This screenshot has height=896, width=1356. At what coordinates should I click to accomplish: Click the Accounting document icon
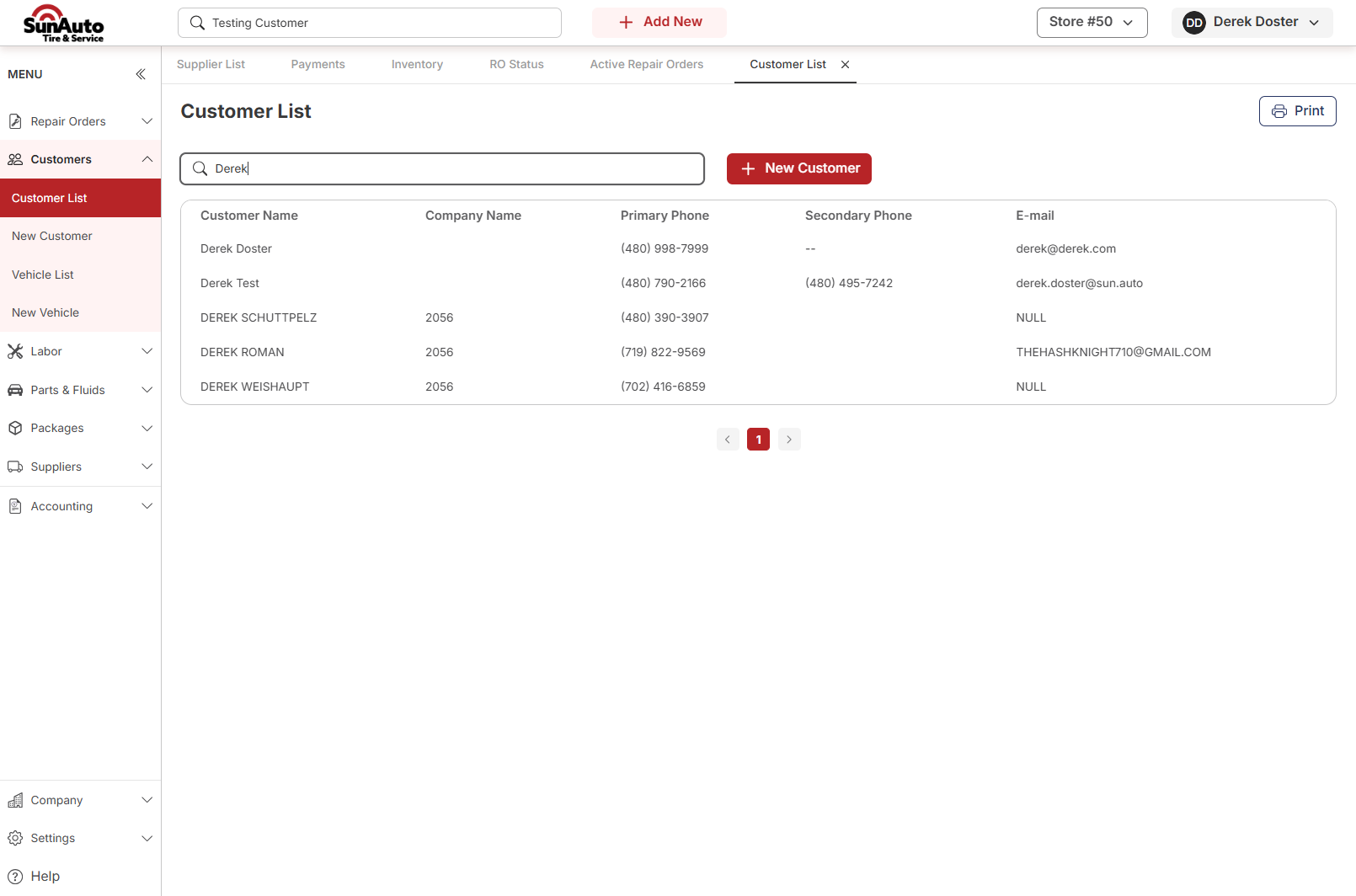point(15,506)
